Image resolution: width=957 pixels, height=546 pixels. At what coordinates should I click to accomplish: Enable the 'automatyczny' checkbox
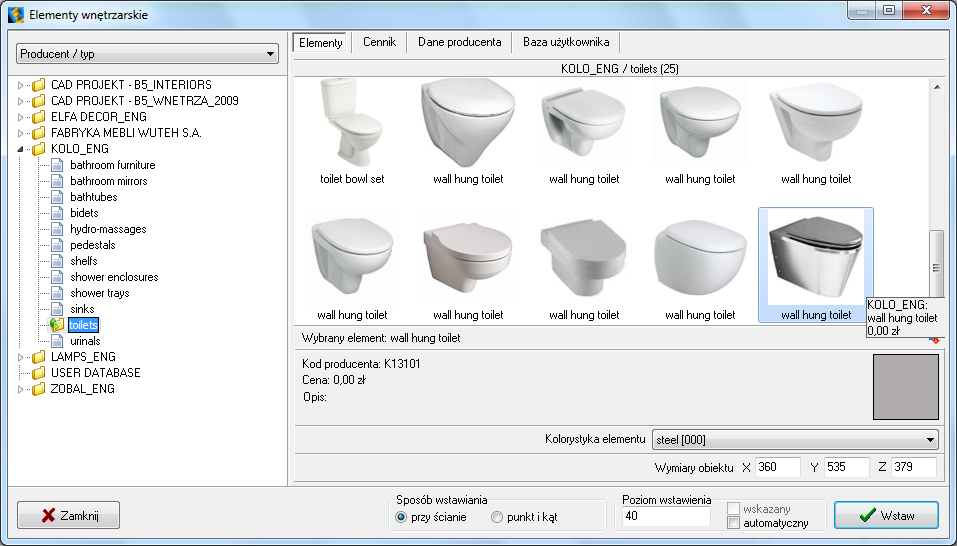click(734, 523)
